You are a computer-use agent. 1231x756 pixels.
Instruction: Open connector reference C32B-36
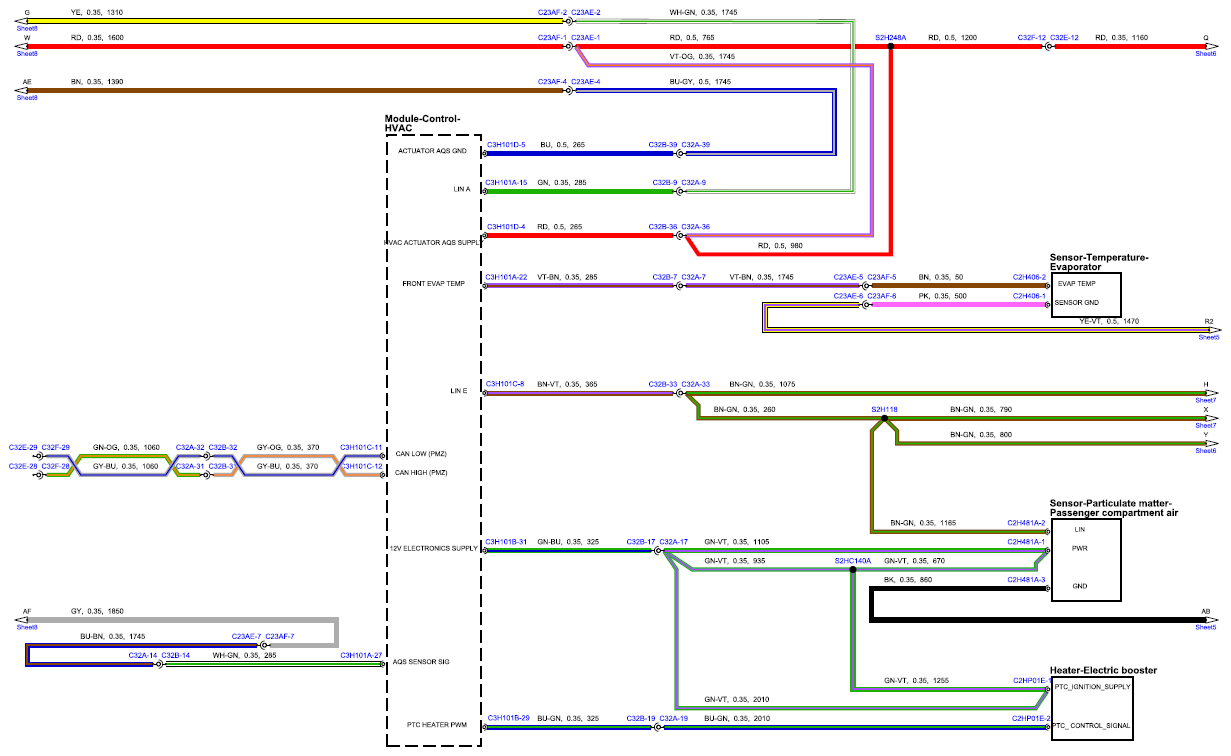[663, 226]
